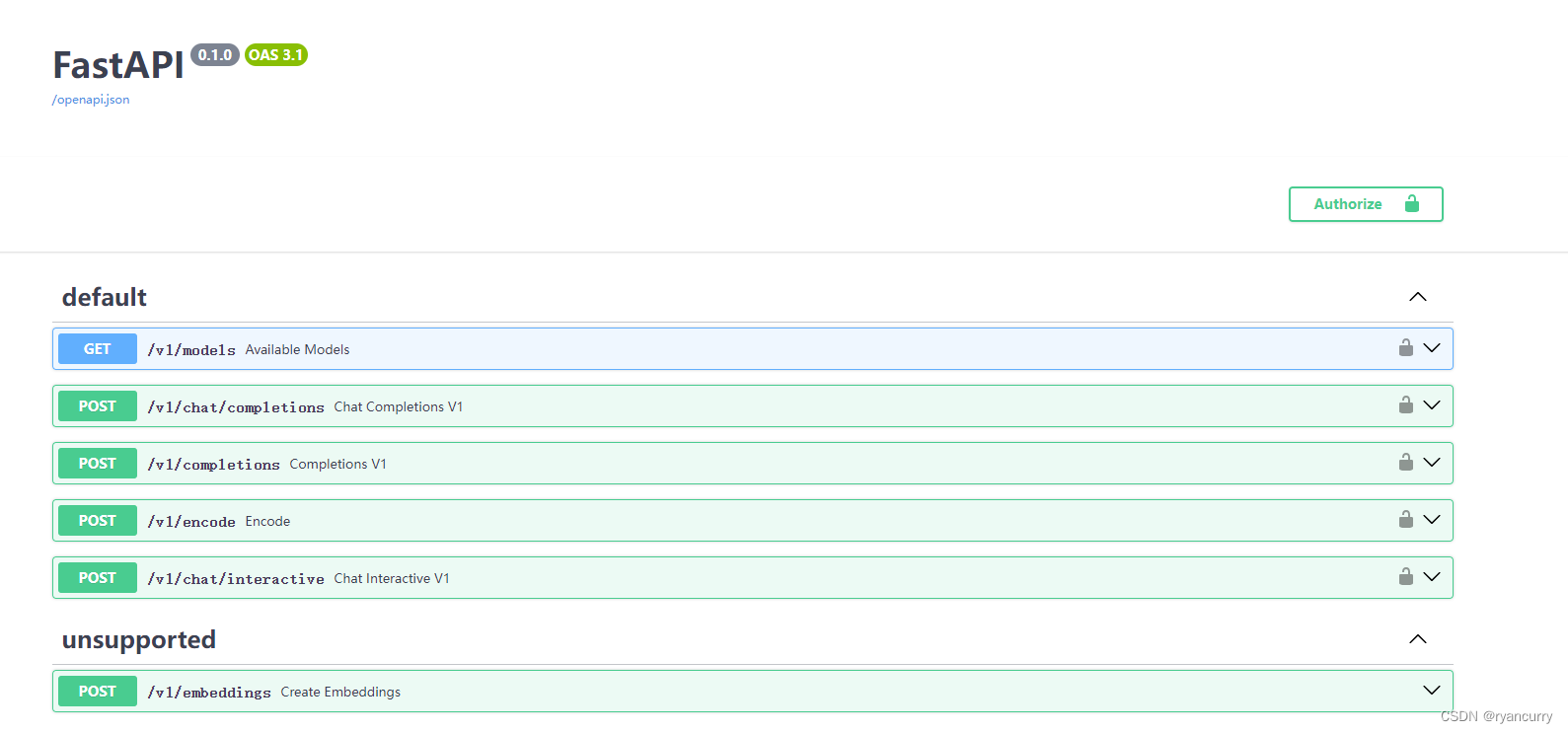Click lock icon on /v1/models row
This screenshot has width=1568, height=733.
click(1406, 347)
